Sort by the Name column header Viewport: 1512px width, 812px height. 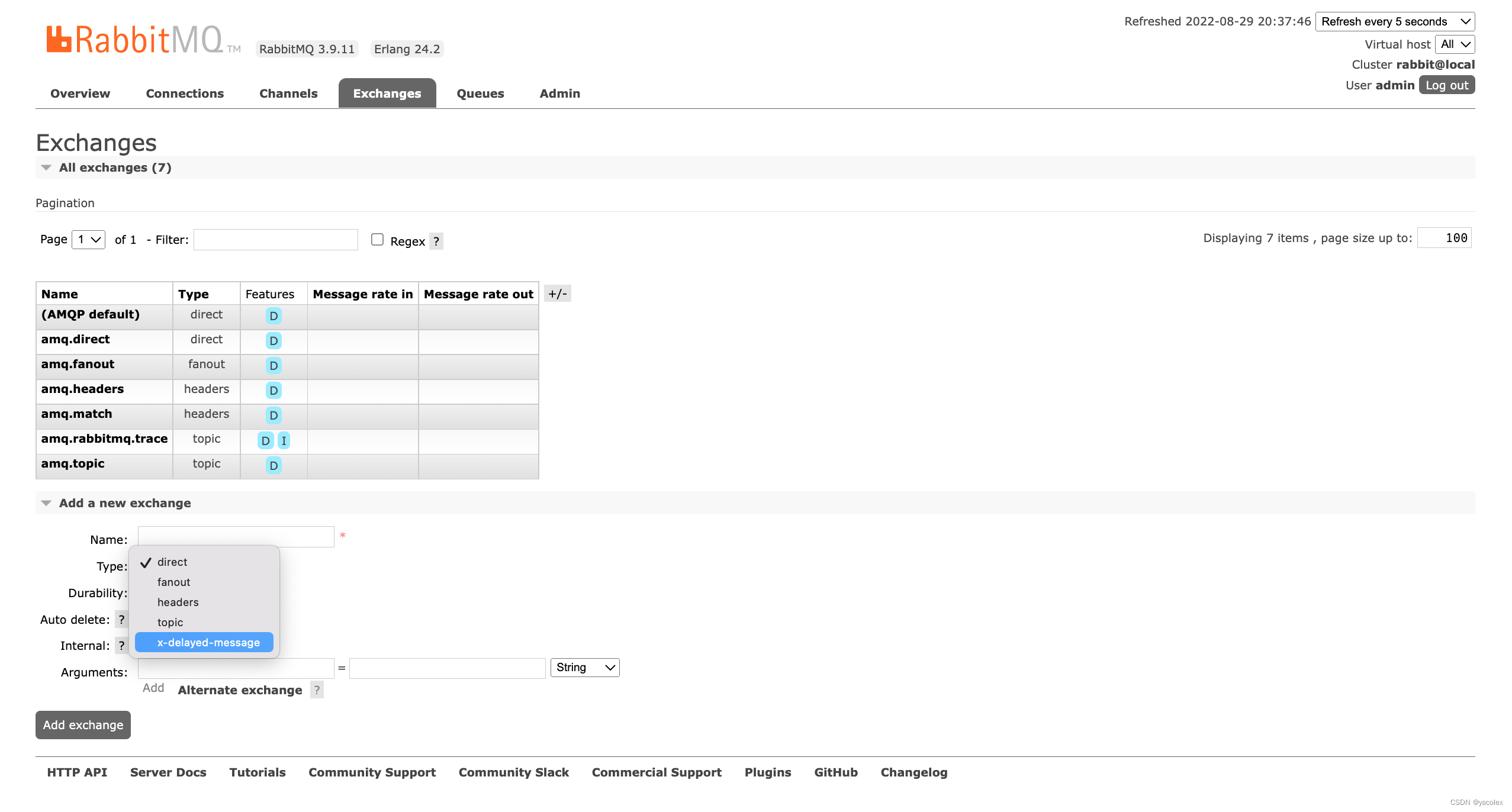click(59, 294)
